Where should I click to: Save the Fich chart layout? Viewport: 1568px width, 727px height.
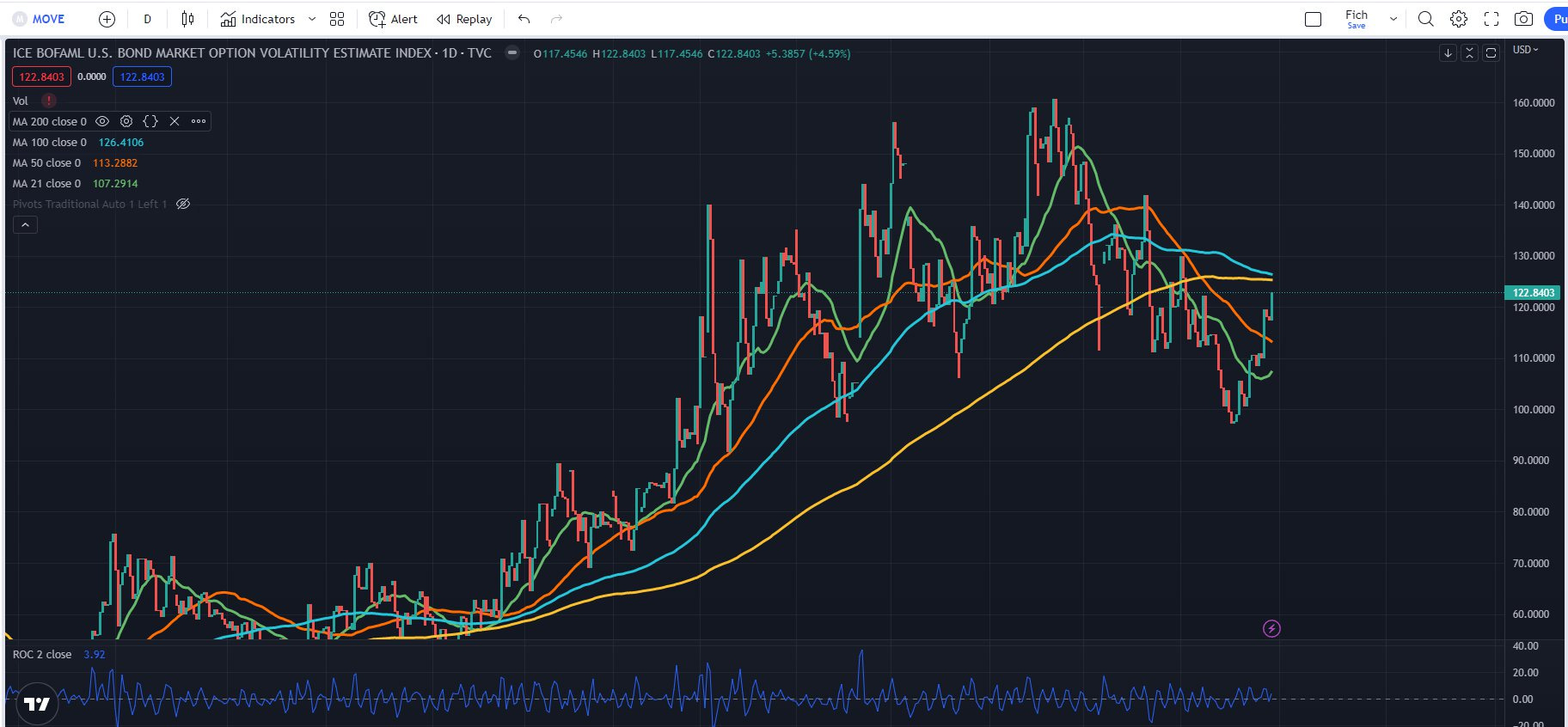[1356, 19]
